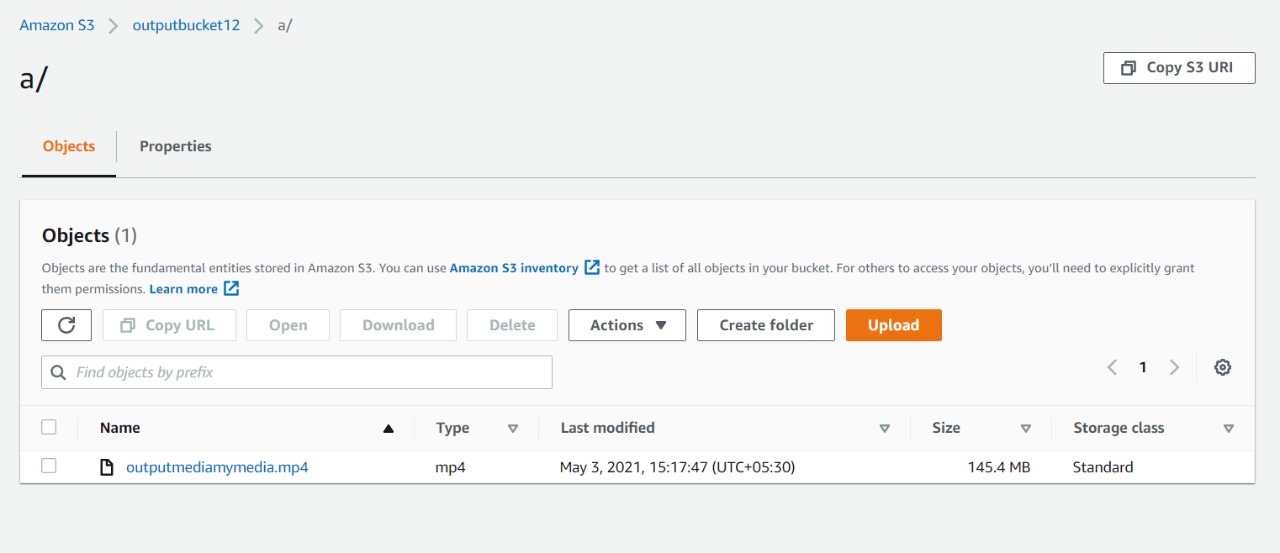The width and height of the screenshot is (1280, 553).
Task: Open the Amazon S3 inventory link
Action: click(514, 268)
